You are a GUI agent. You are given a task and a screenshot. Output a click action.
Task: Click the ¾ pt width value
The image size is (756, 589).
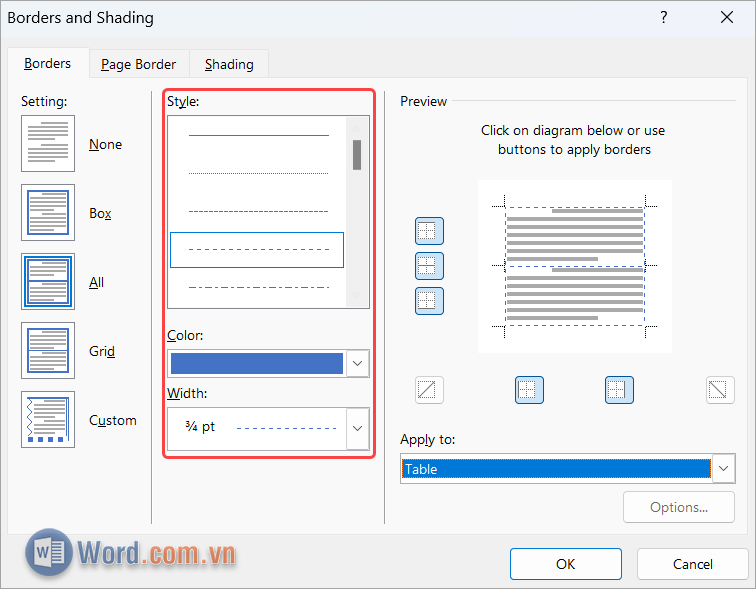(x=200, y=427)
